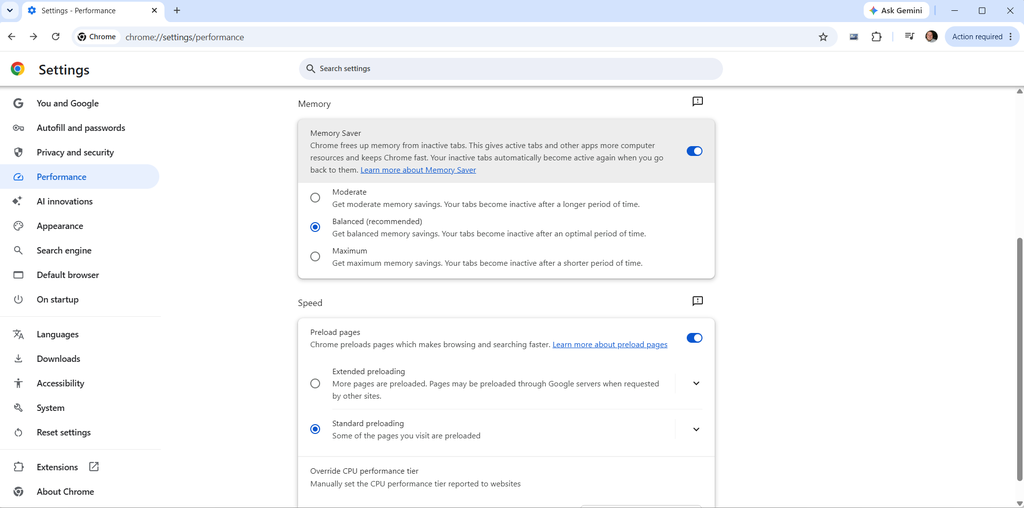Turn off the Memory Saver toggle

pos(694,151)
